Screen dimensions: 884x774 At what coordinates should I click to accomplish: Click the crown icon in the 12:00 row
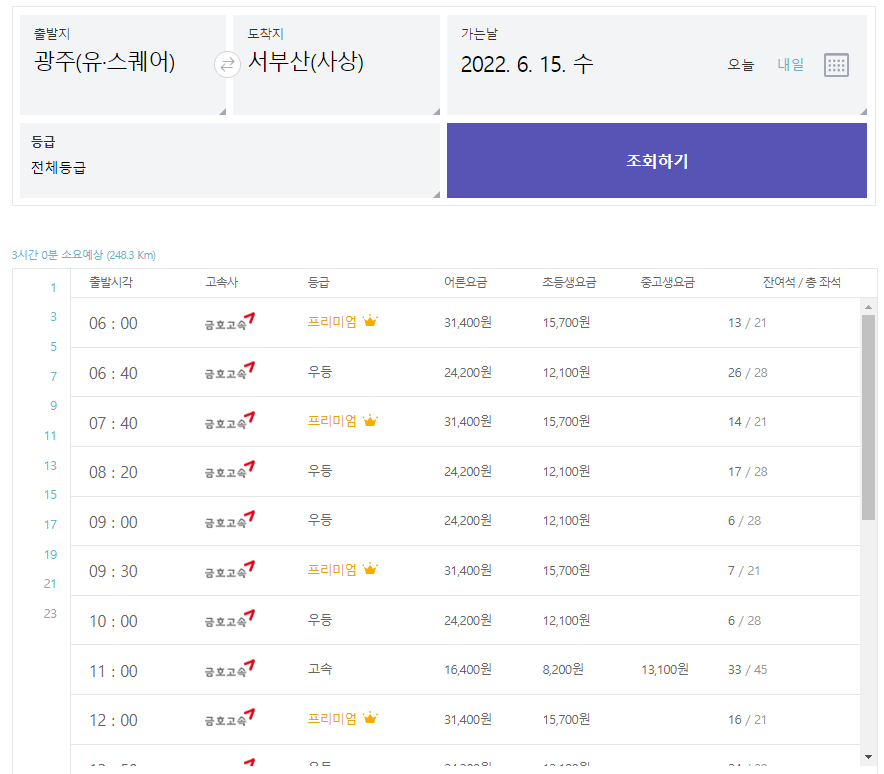370,718
